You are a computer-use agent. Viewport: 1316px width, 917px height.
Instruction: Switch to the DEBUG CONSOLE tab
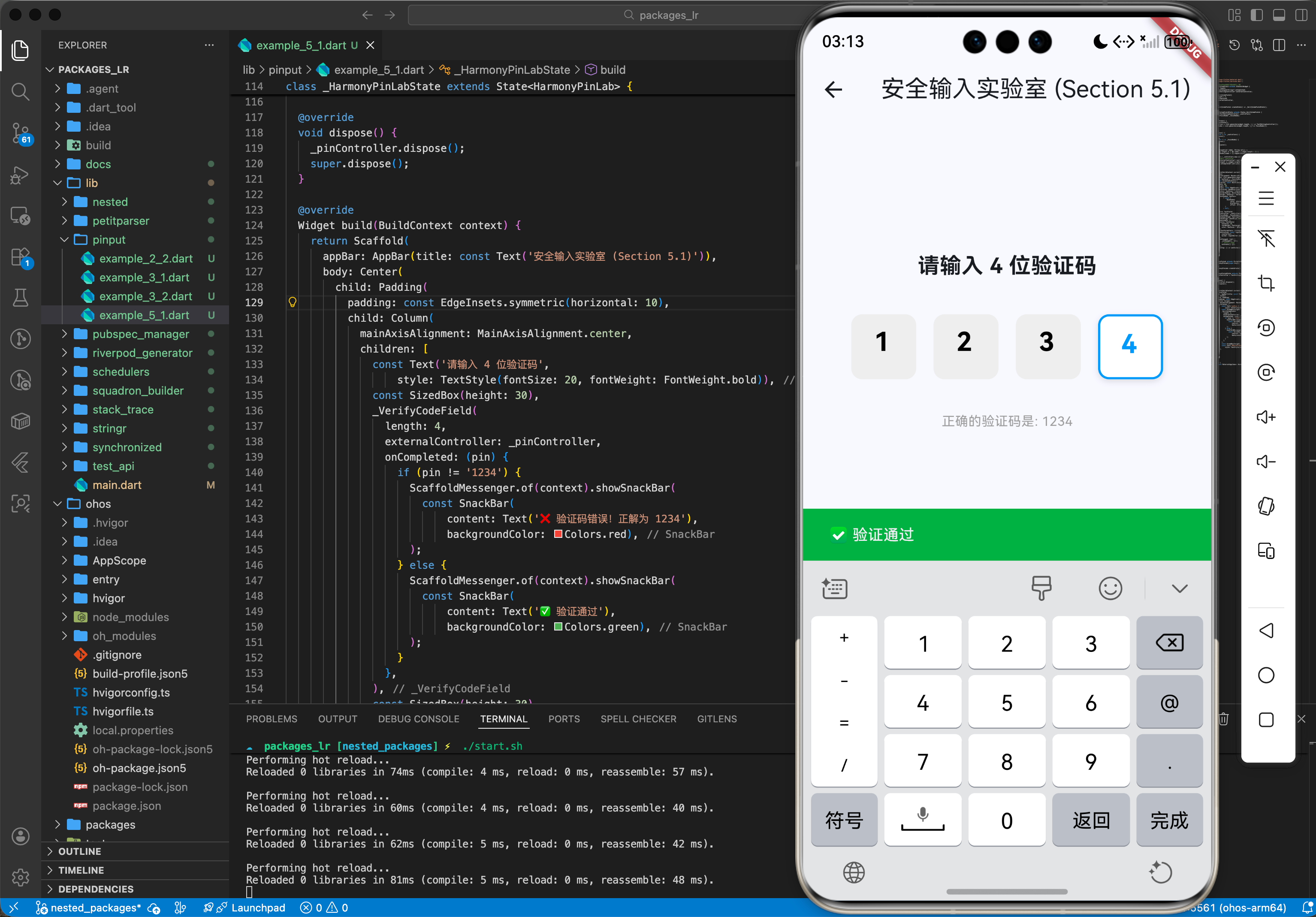[x=418, y=719]
